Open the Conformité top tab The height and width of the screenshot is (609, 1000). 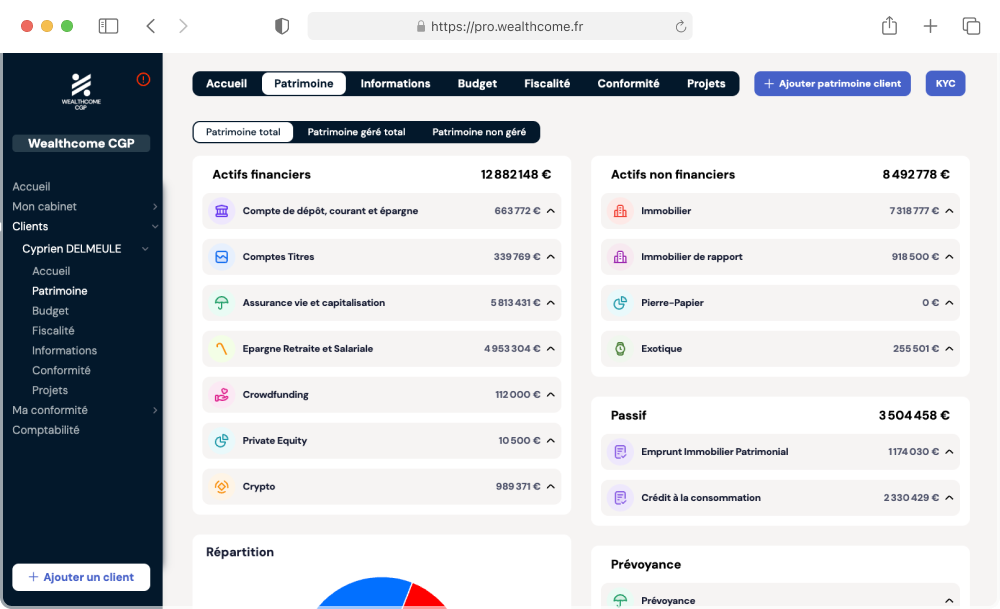pos(628,84)
